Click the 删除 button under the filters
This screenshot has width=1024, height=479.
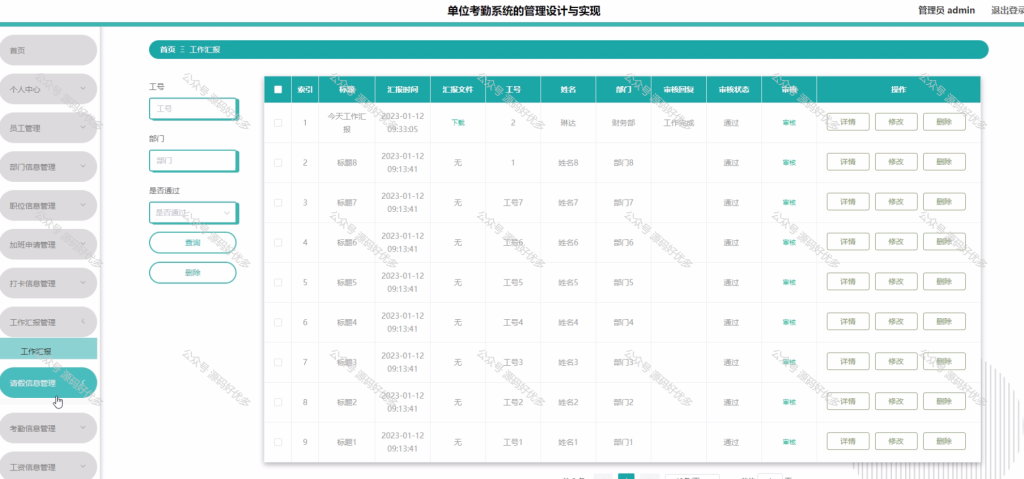(193, 273)
